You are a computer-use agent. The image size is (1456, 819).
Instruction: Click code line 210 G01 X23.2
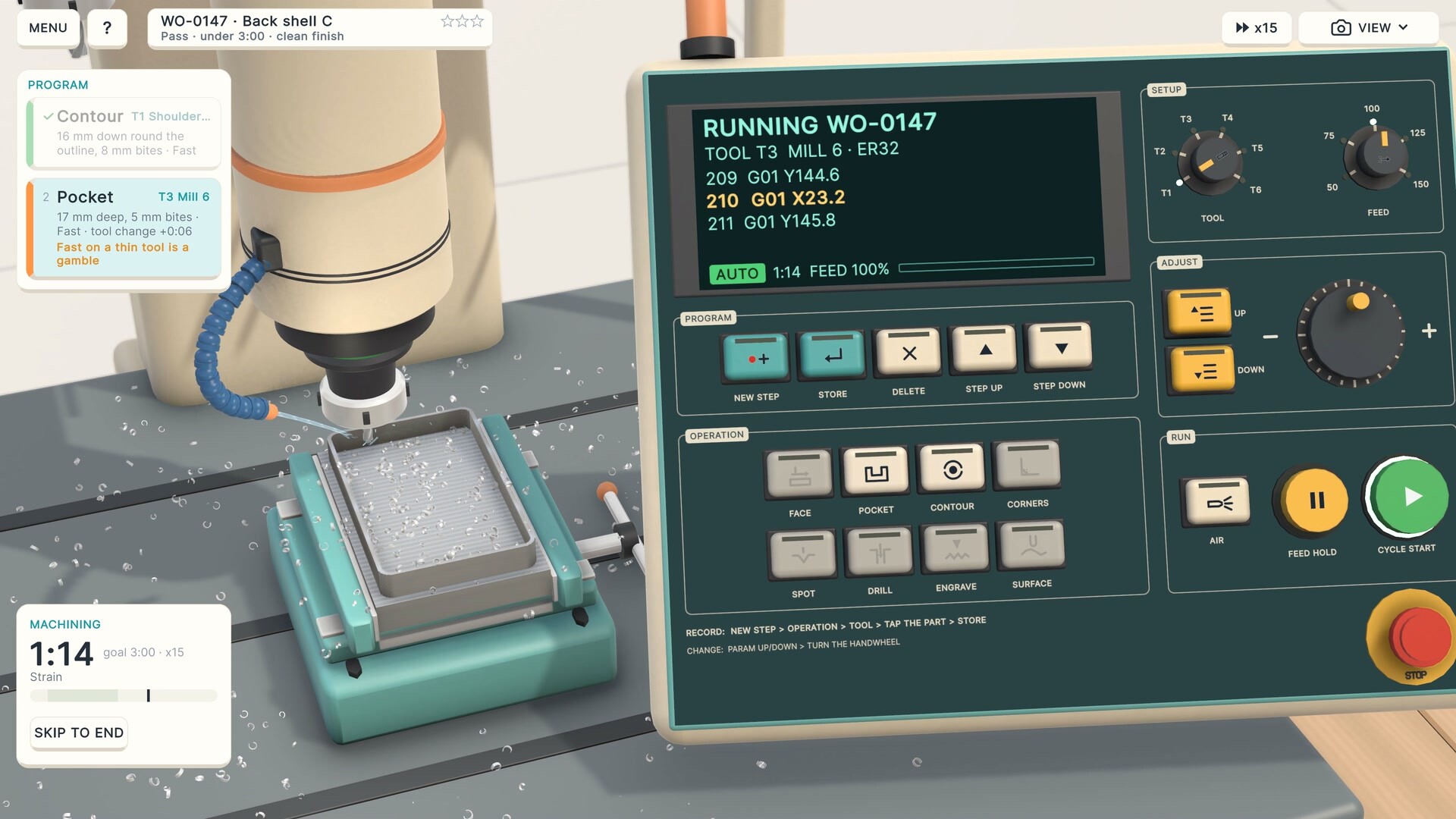775,199
